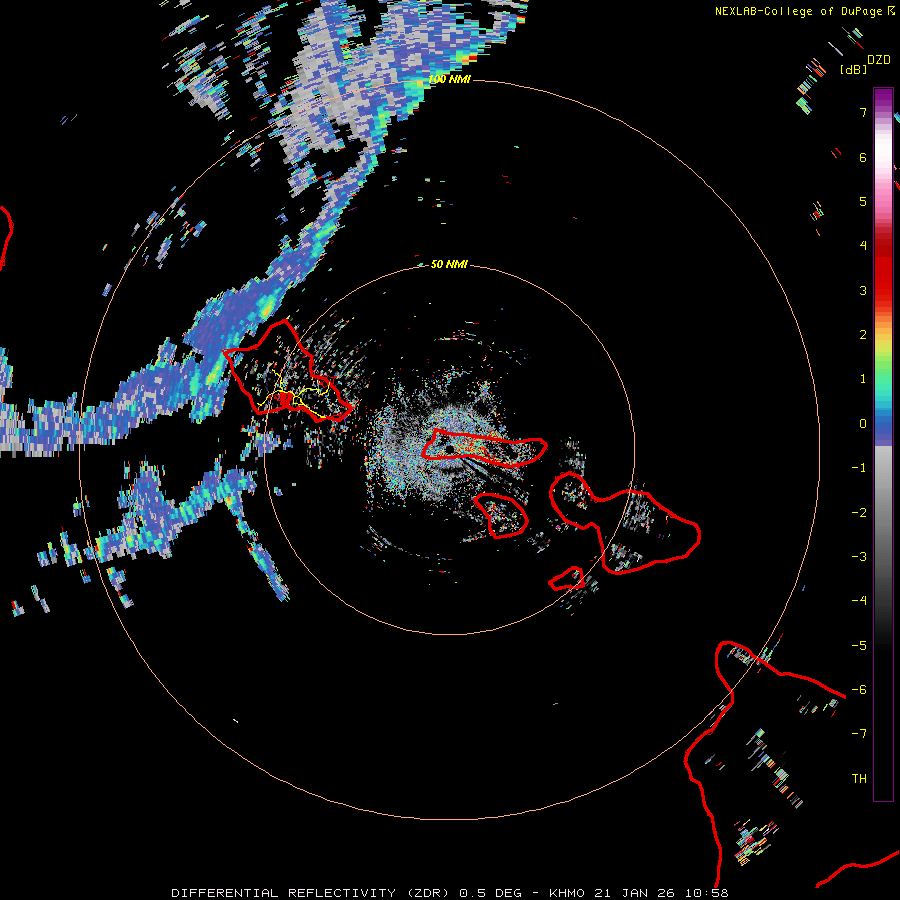Click the scale value -1
This screenshot has width=900, height=900.
click(x=859, y=468)
